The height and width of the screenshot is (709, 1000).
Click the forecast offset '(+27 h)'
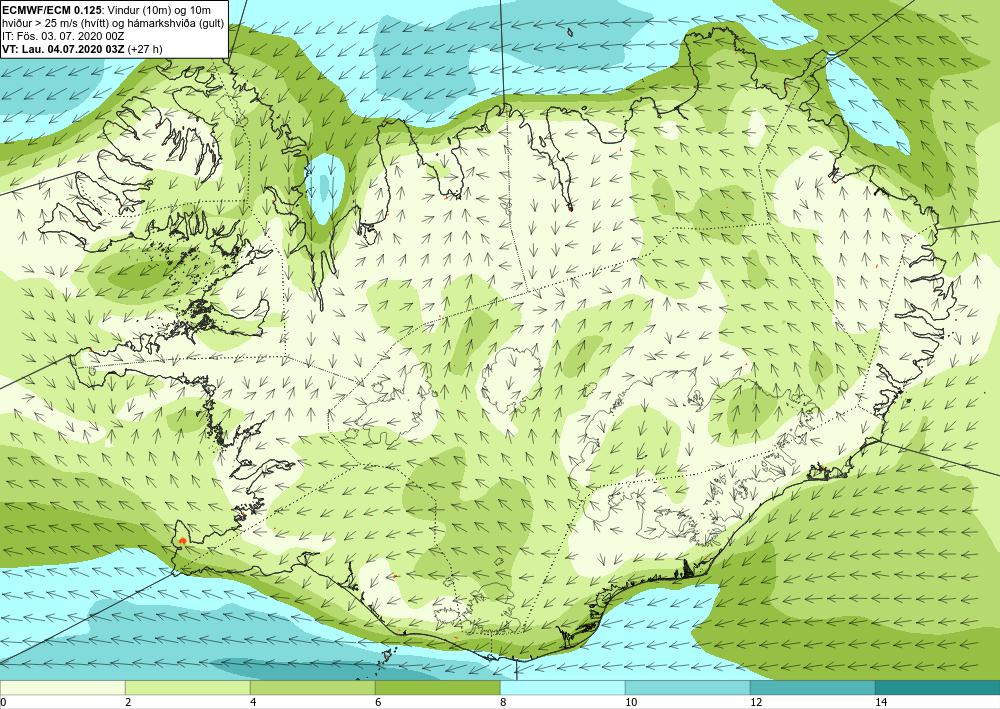click(145, 49)
